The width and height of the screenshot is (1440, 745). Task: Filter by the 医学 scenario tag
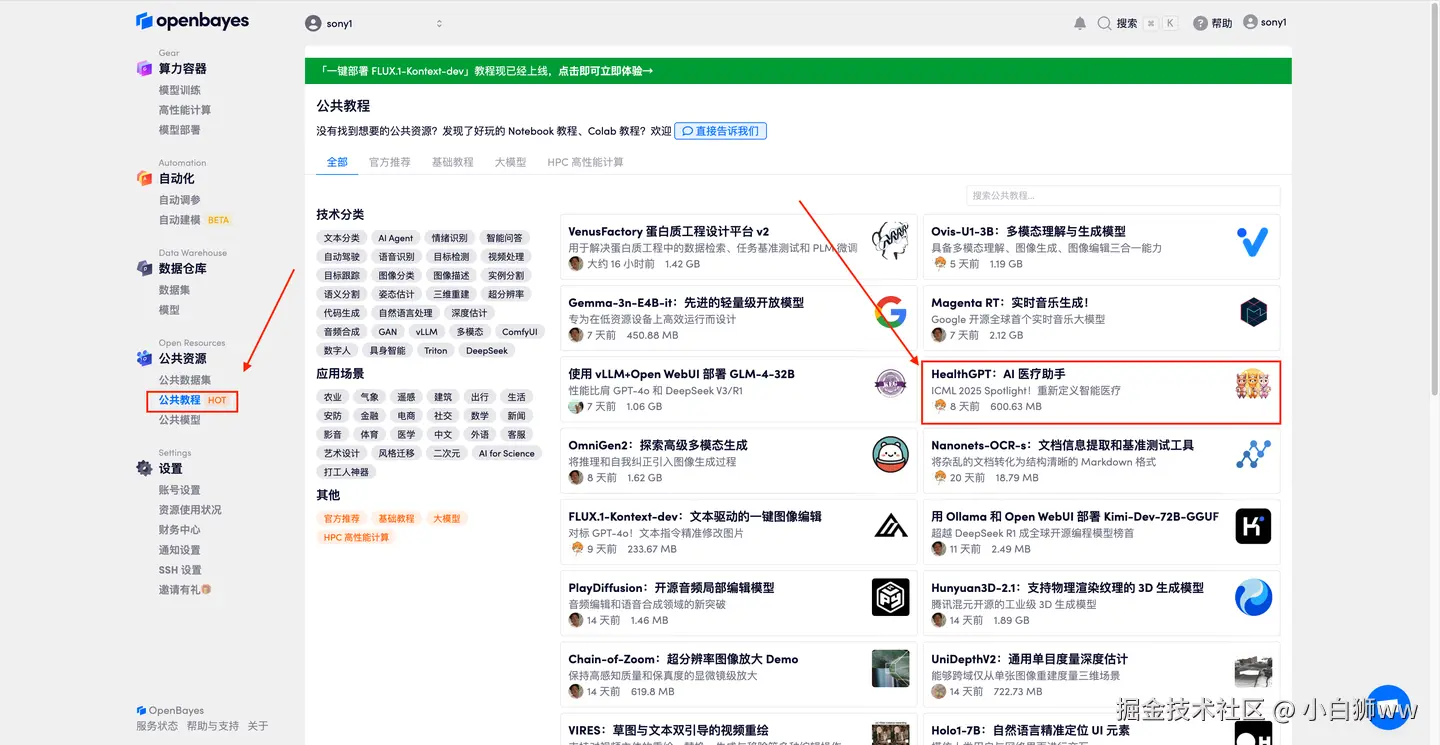tap(406, 435)
